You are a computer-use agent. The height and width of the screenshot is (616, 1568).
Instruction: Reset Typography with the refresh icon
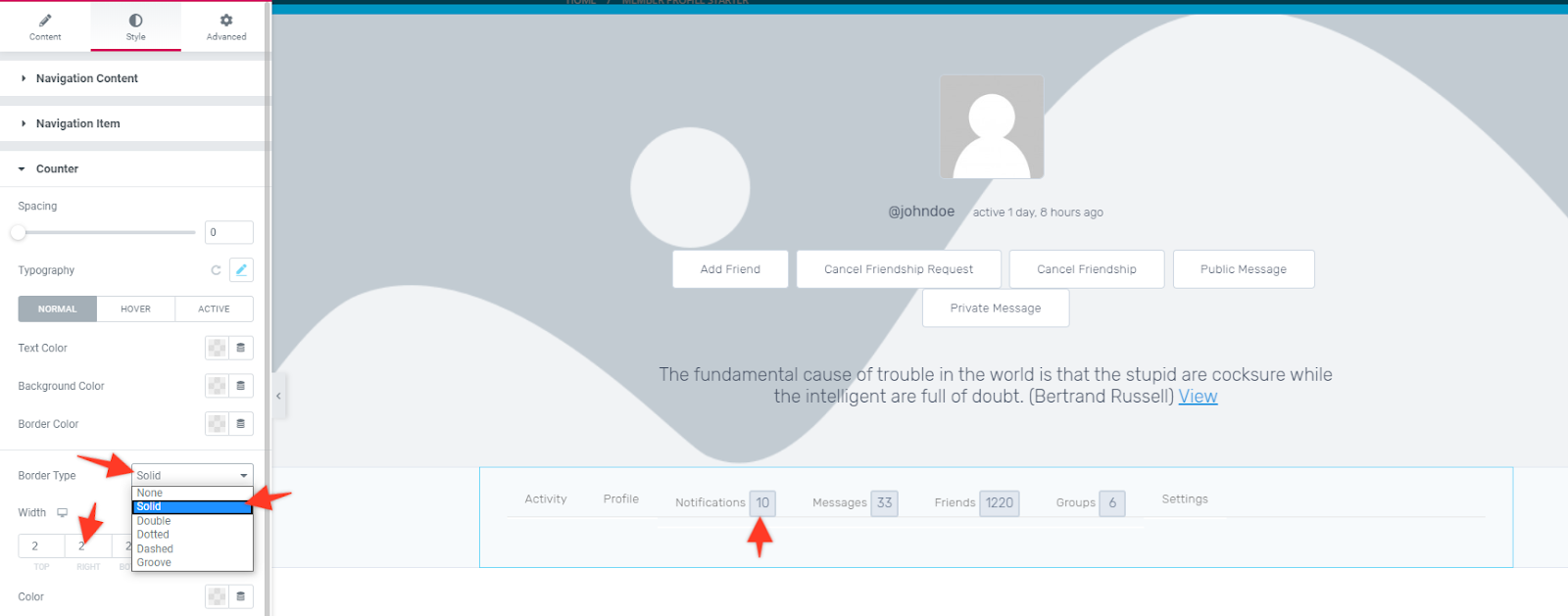216,270
